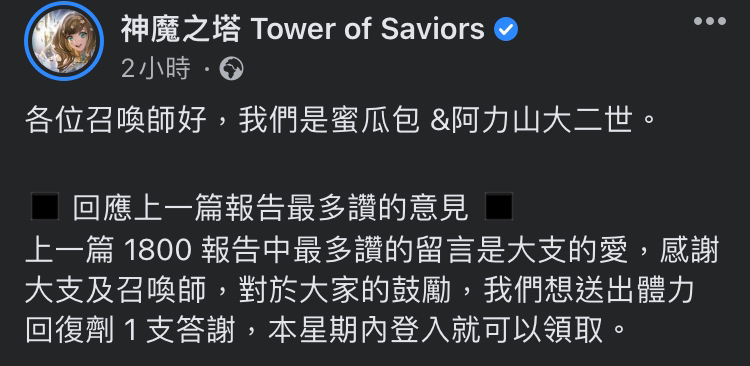Click the globe public privacy icon
Screen dimensions: 750x366
[x=232, y=69]
